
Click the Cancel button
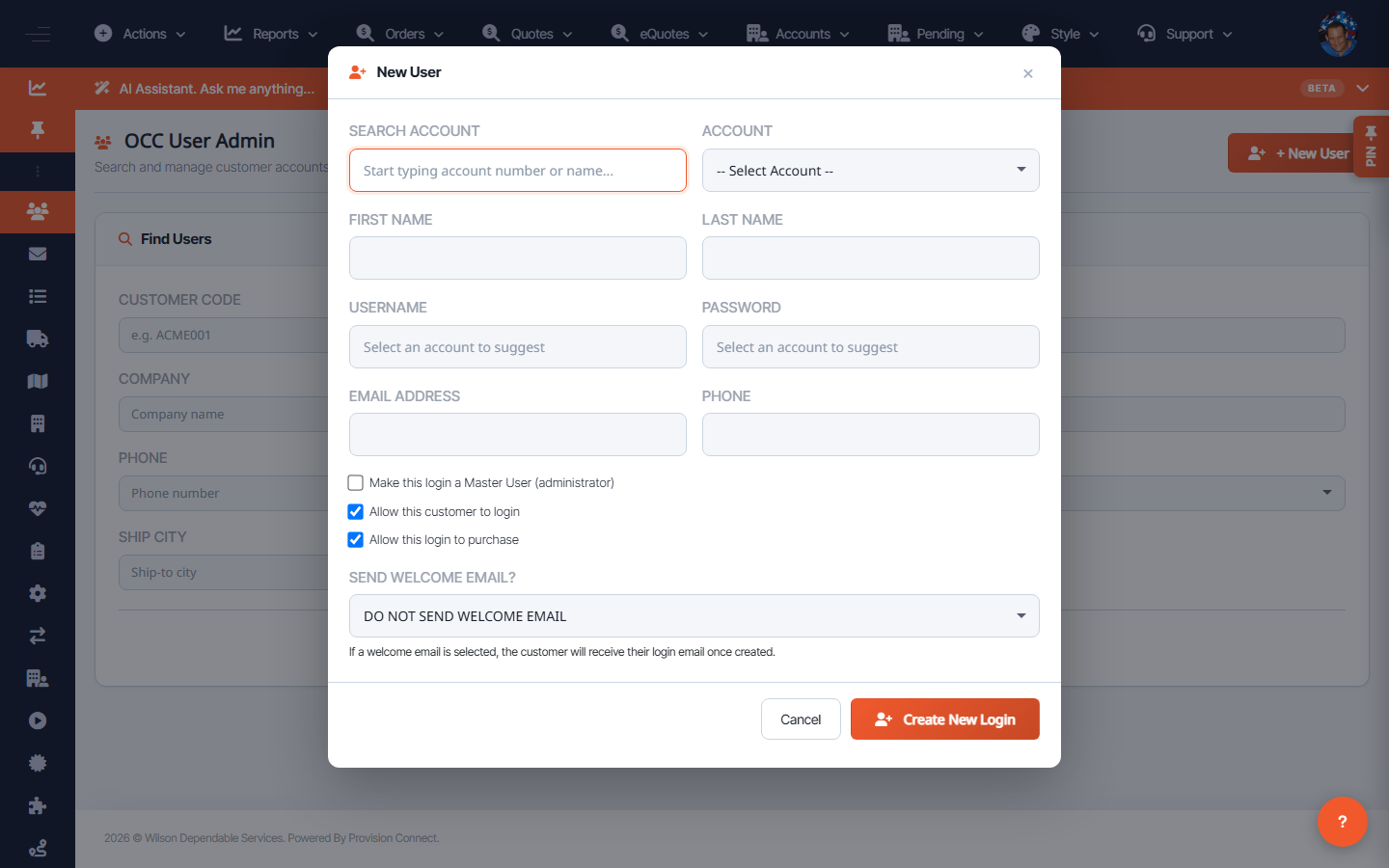[x=801, y=719]
